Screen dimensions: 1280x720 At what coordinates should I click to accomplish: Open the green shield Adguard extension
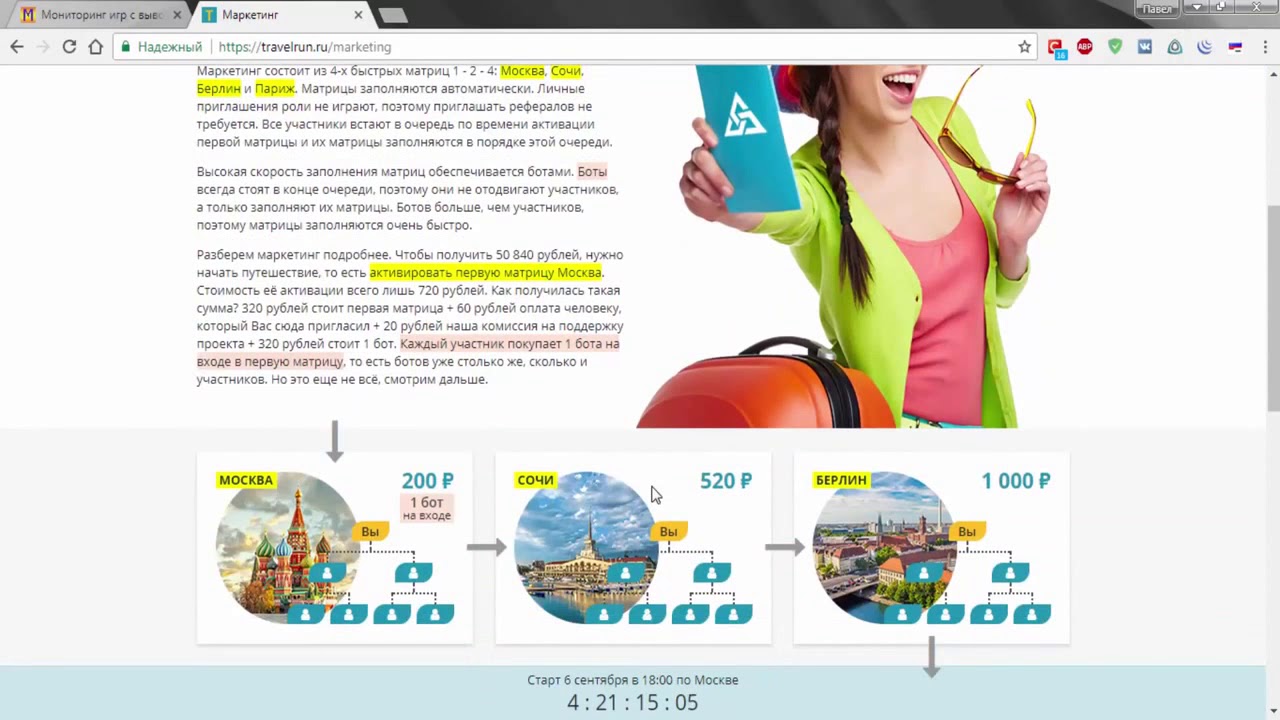pyautogui.click(x=1115, y=47)
